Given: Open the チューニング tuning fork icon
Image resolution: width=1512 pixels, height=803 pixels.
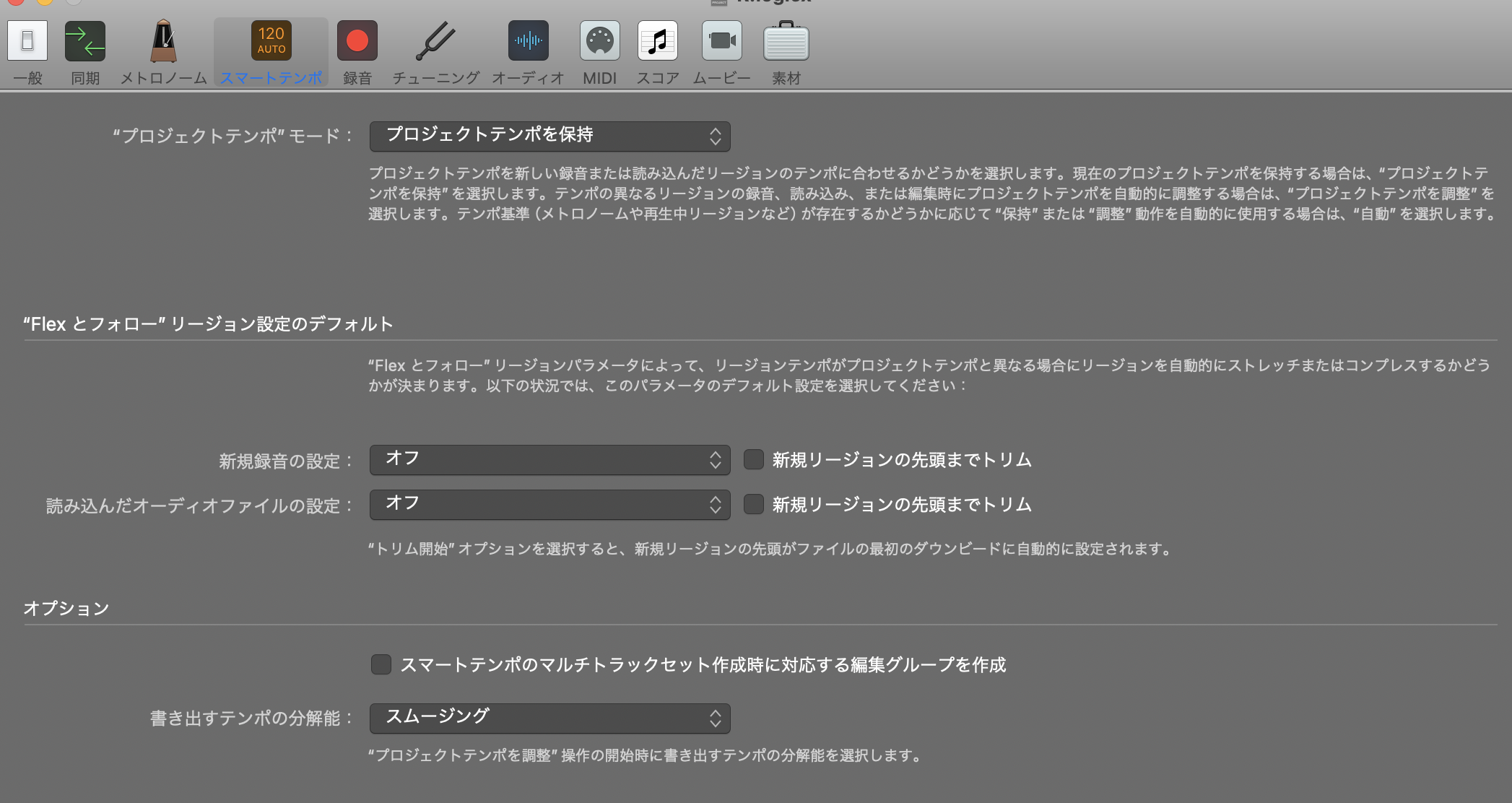Looking at the screenshot, I should [x=435, y=41].
